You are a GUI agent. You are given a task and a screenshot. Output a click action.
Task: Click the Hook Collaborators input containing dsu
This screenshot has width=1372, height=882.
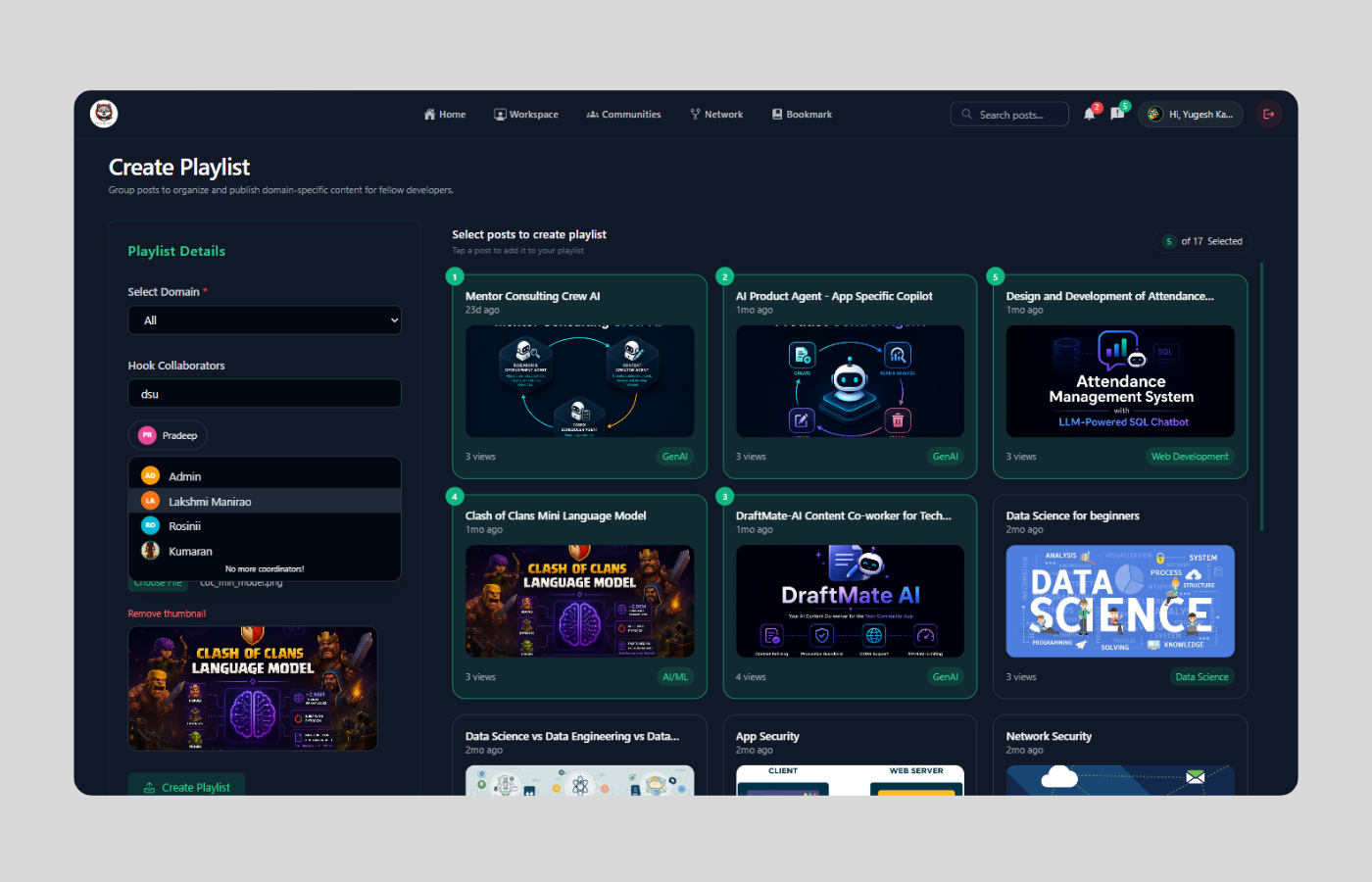pyautogui.click(x=265, y=394)
